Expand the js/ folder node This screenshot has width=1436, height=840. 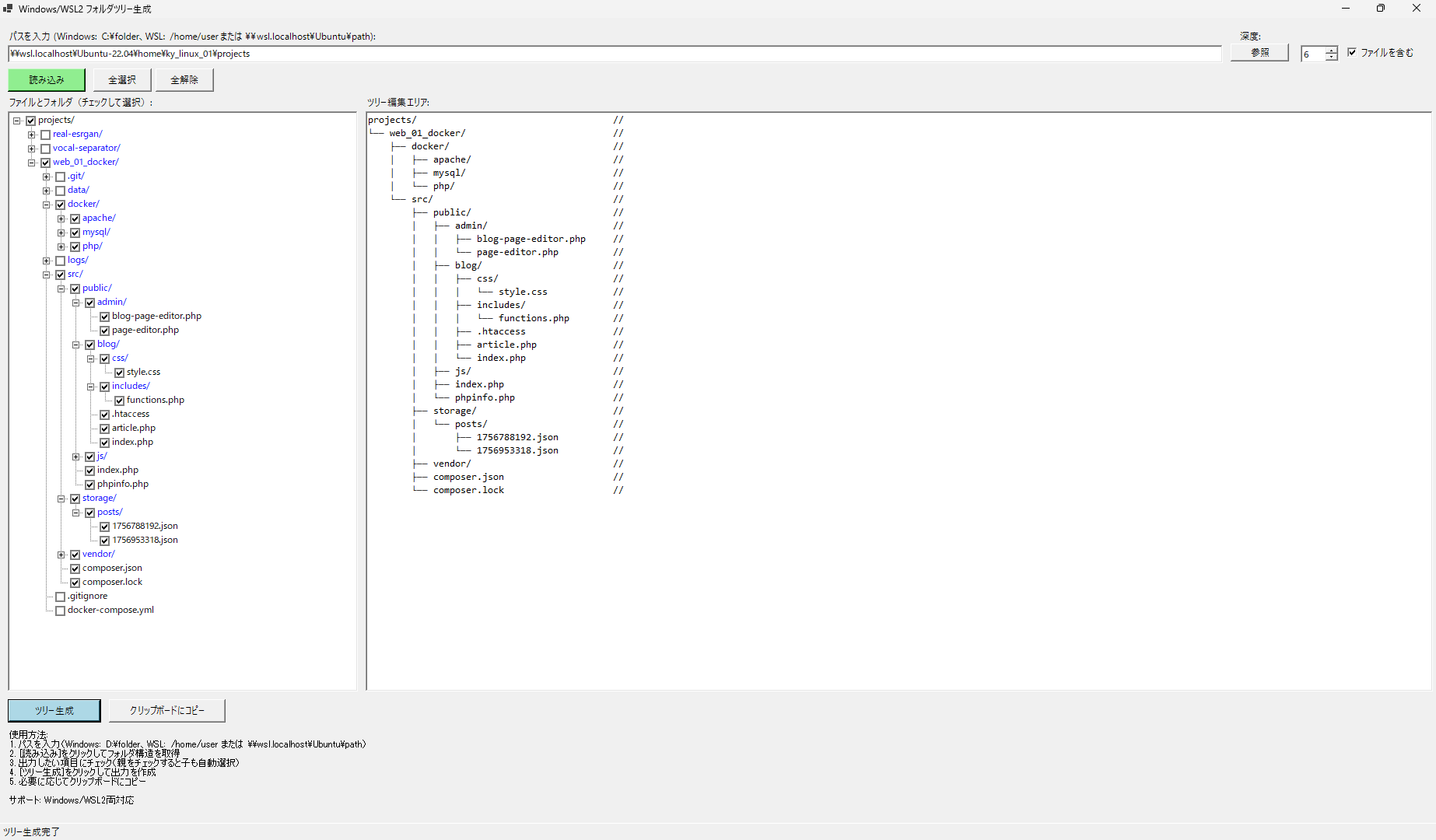pos(75,457)
